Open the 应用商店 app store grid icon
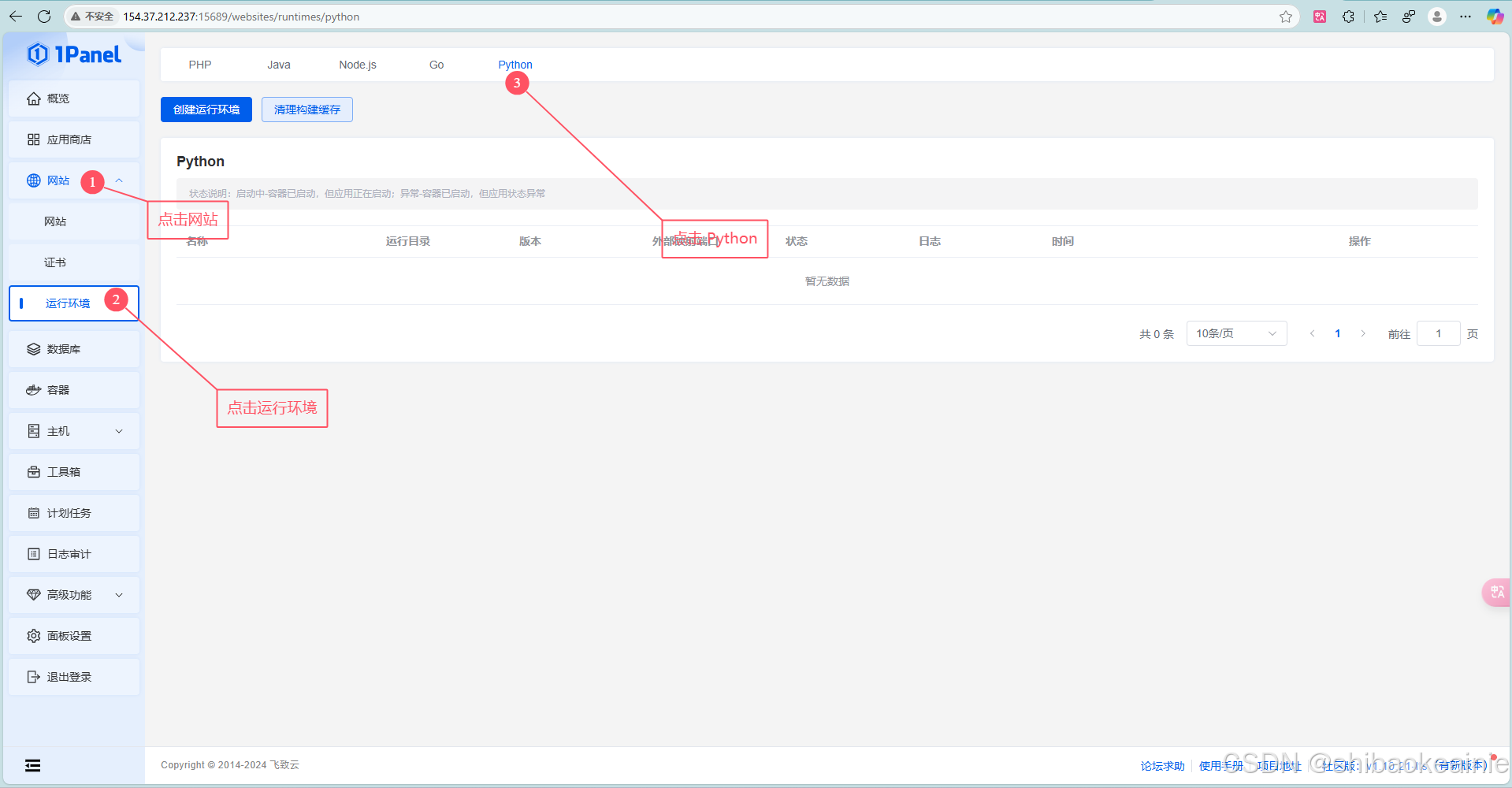Image resolution: width=1512 pixels, height=788 pixels. click(33, 139)
